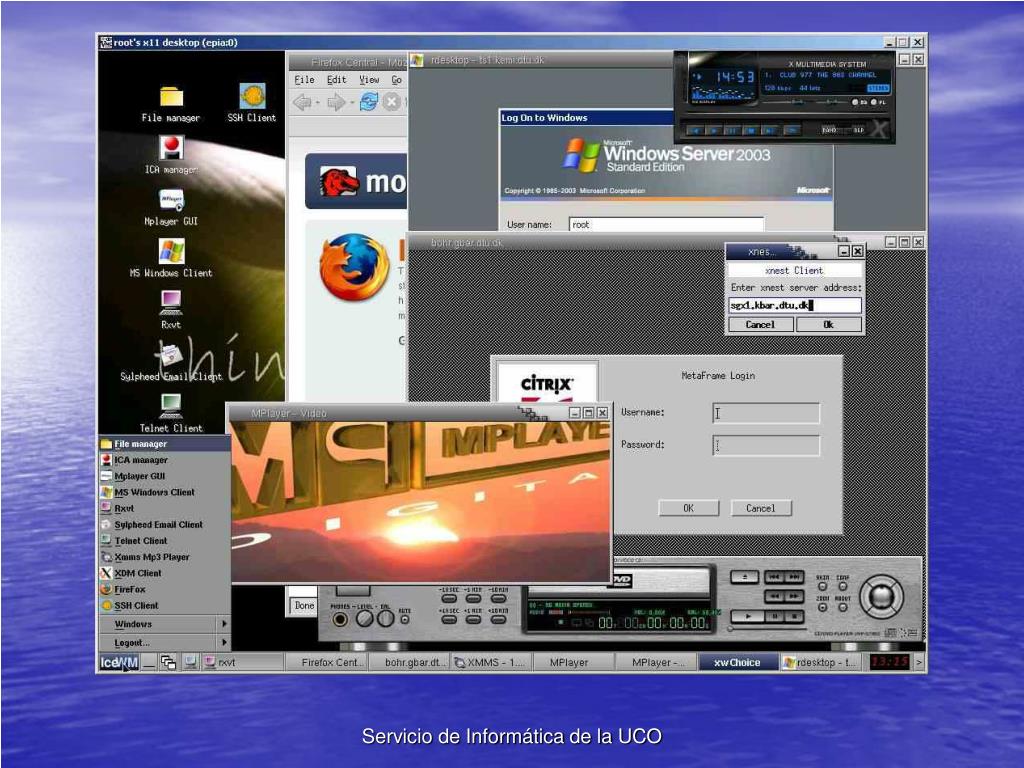Focus the MetaFrame Username field
1024x768 pixels.
[766, 413]
